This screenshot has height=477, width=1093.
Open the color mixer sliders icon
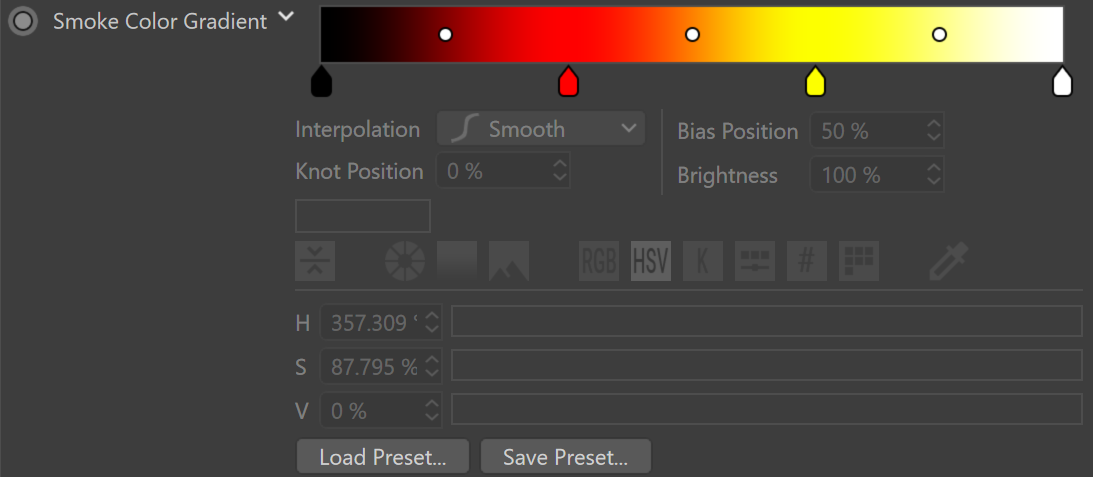pyautogui.click(x=755, y=261)
